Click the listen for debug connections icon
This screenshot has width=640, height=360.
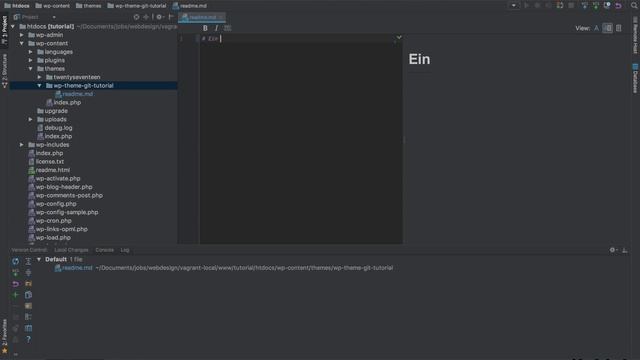[560, 6]
